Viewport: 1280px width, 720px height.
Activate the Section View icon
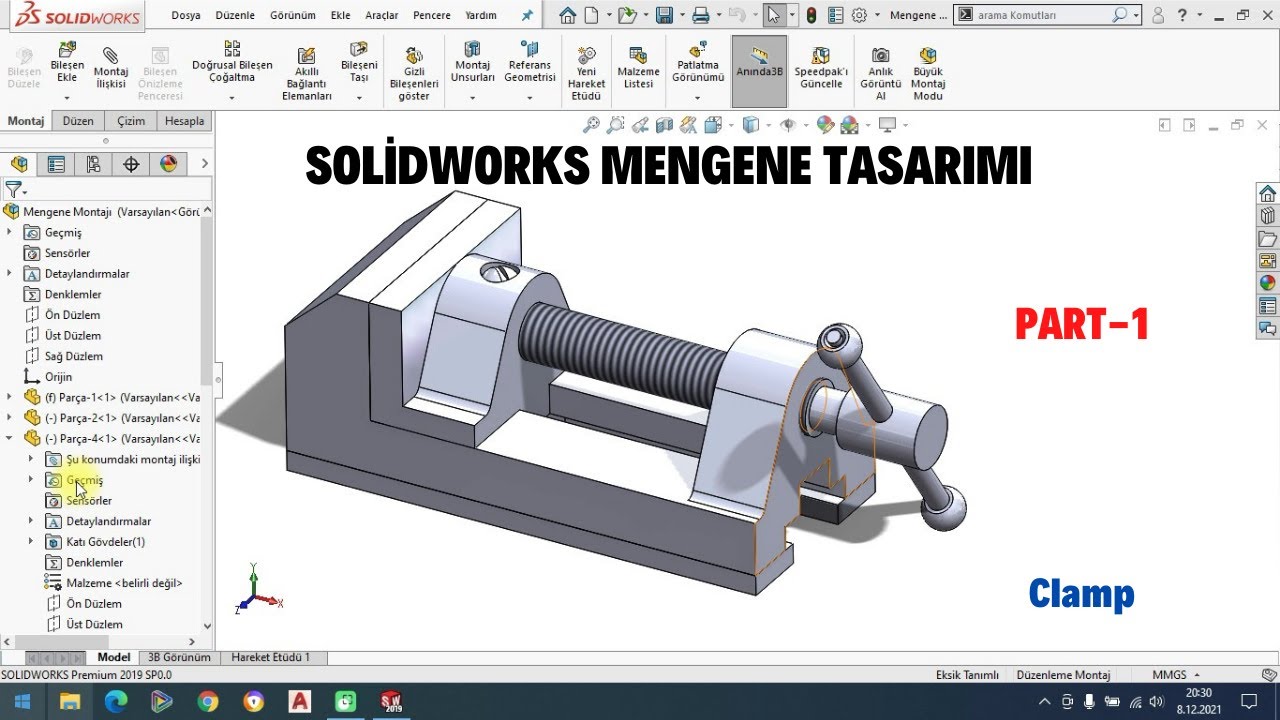click(x=664, y=125)
